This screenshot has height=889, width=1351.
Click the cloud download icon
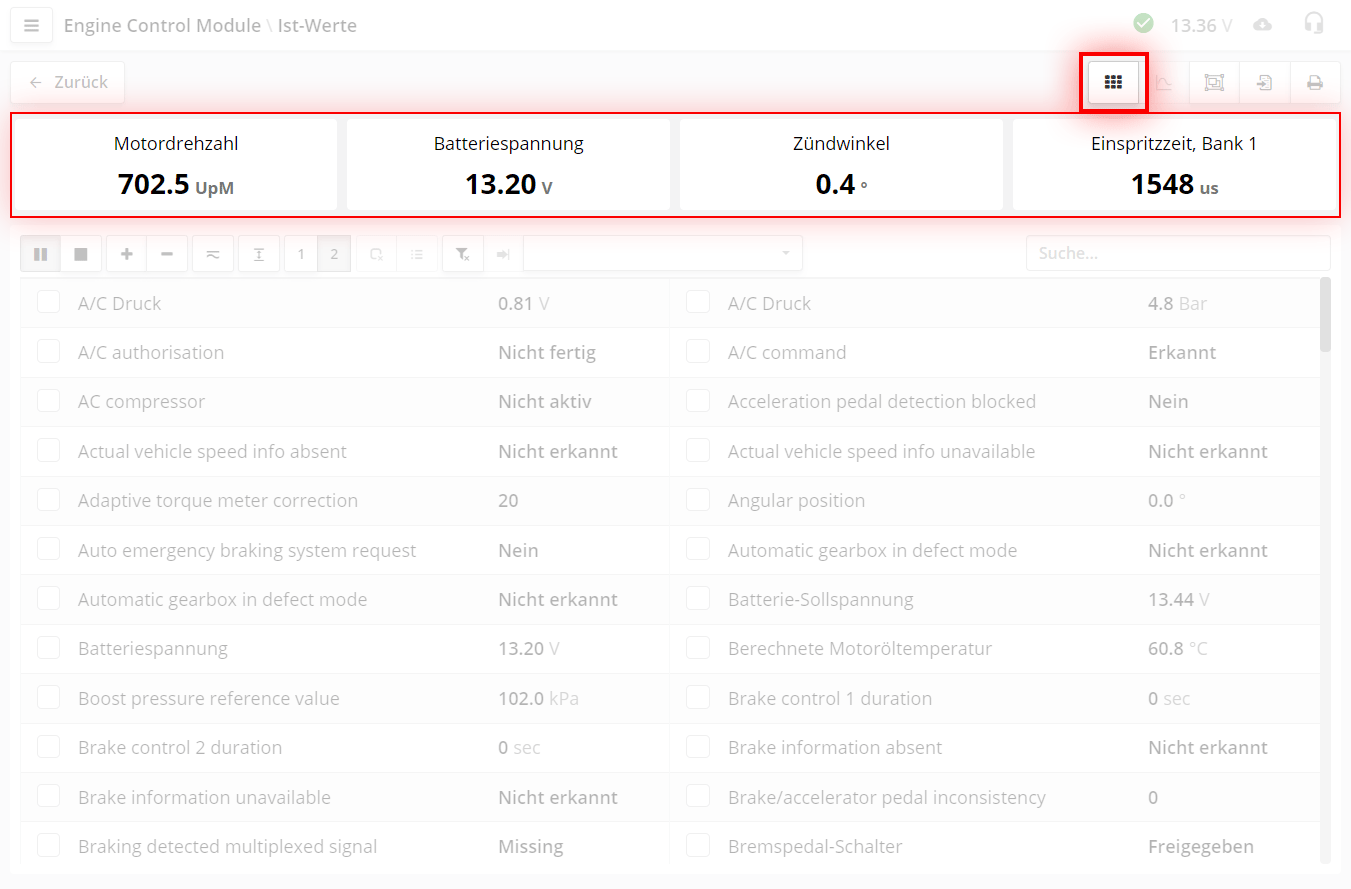point(1263,25)
